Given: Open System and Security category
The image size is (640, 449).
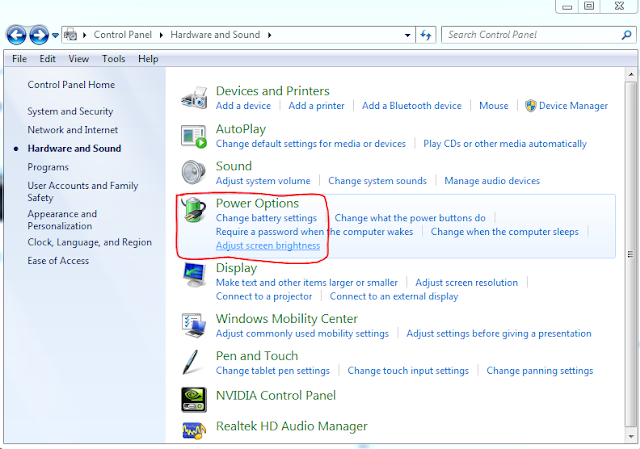Looking at the screenshot, I should pos(70,111).
